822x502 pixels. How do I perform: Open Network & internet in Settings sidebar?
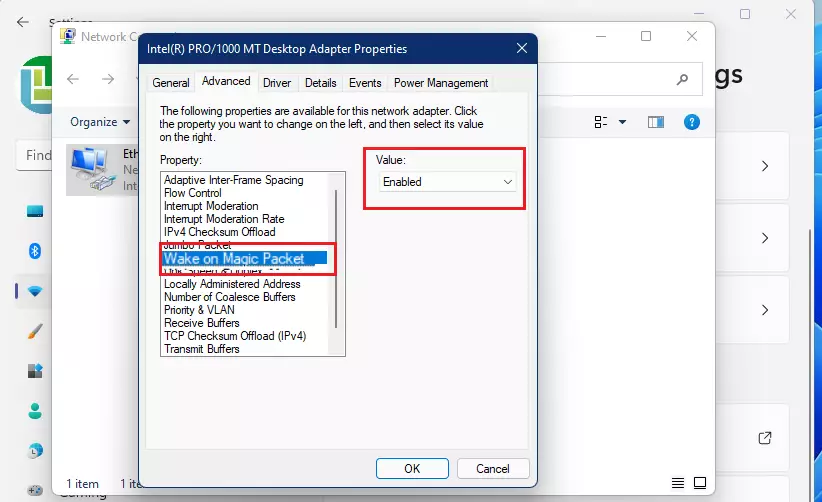pyautogui.click(x=35, y=291)
